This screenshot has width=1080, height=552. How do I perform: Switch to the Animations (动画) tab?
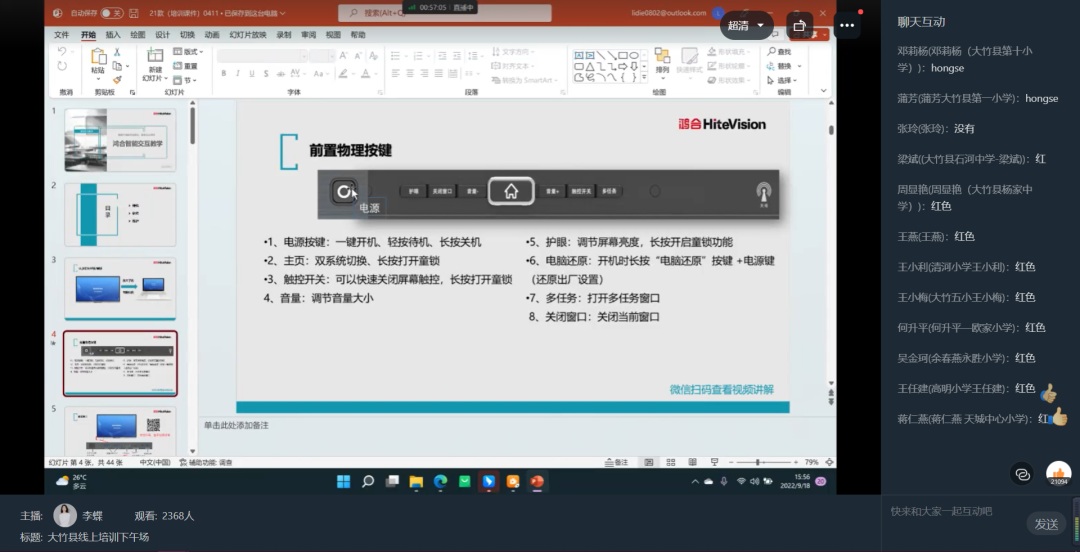212,35
